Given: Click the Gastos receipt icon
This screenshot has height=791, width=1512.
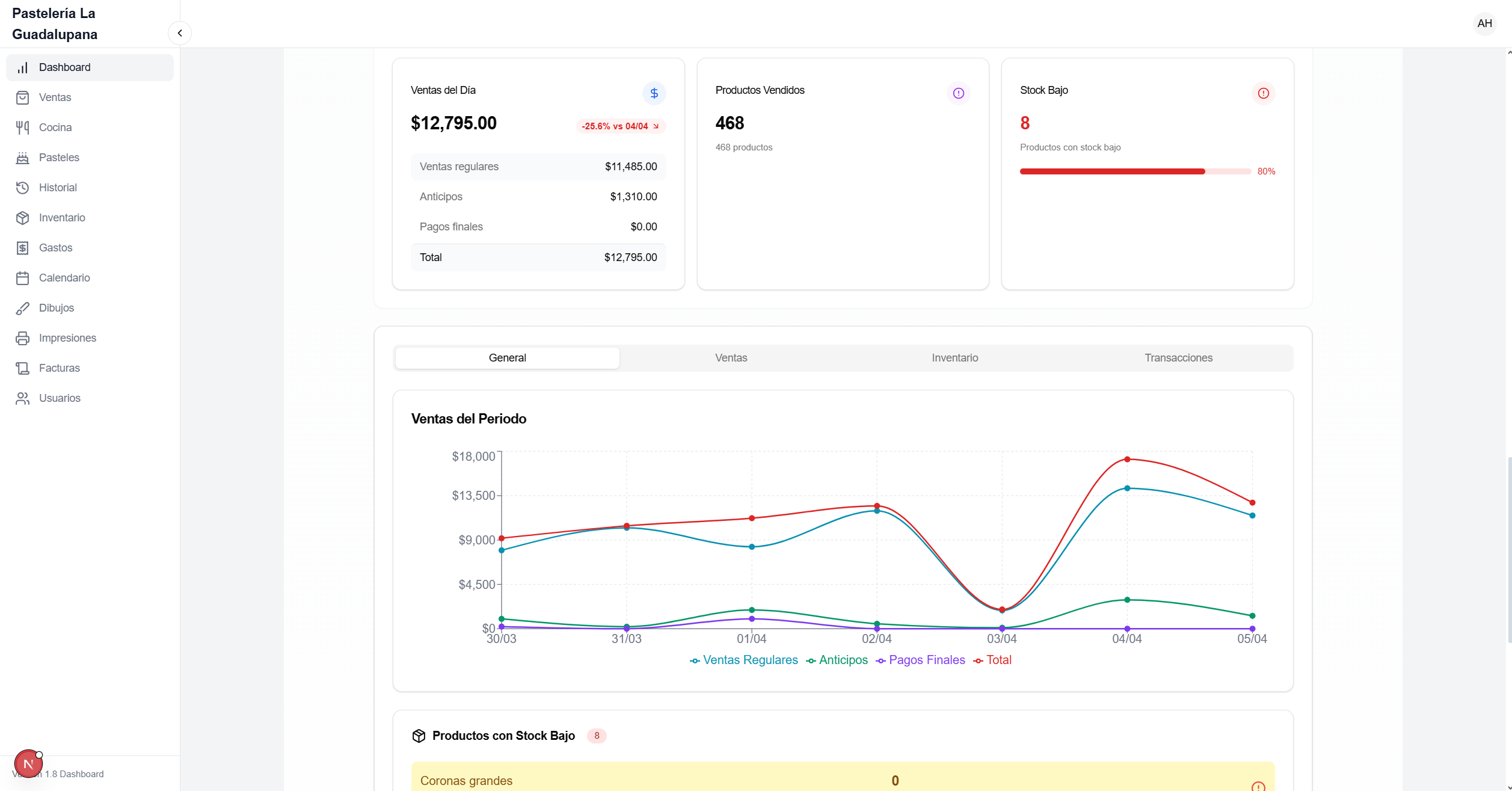Looking at the screenshot, I should tap(22, 248).
